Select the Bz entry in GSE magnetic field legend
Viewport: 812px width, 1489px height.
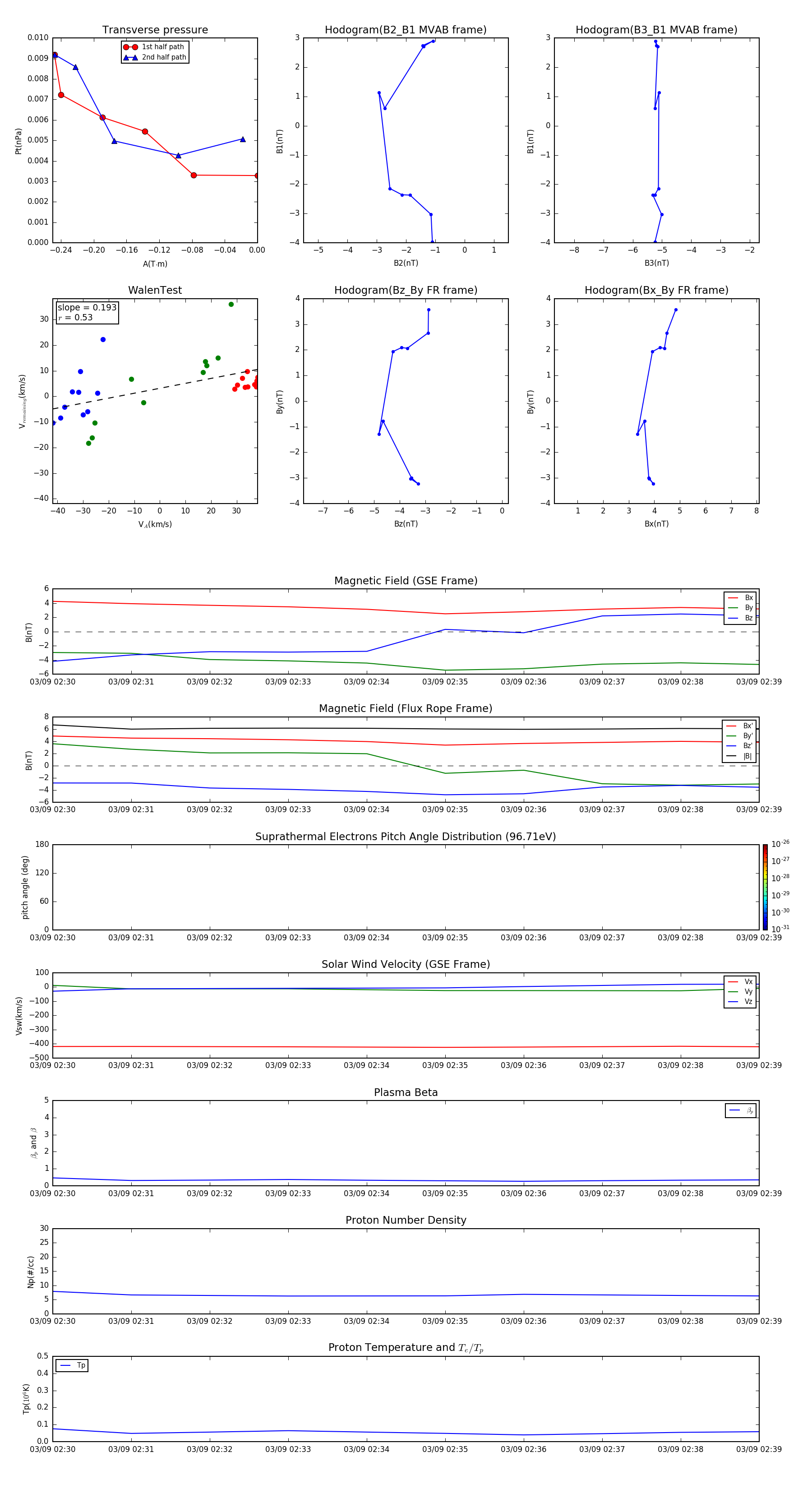[740, 618]
